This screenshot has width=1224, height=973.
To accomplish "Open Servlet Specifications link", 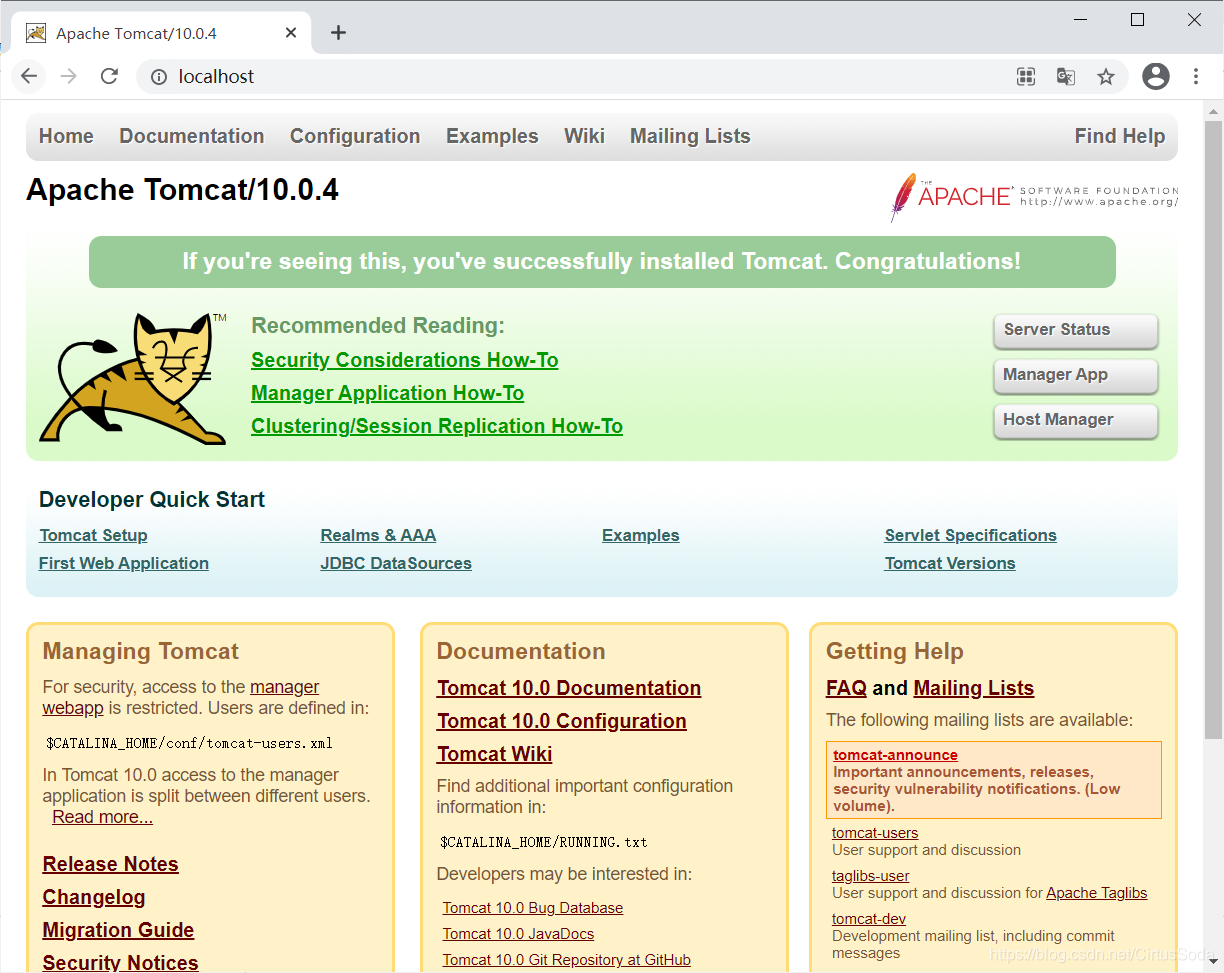I will coord(971,535).
